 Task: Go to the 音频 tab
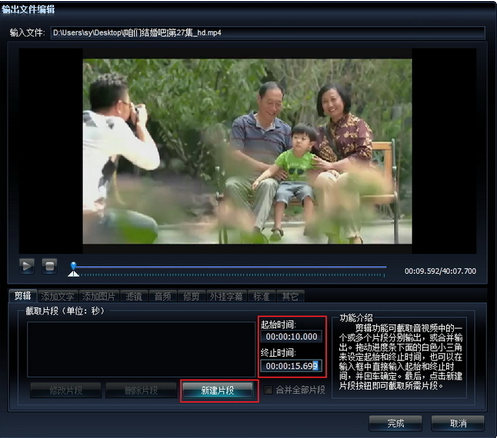[x=163, y=296]
